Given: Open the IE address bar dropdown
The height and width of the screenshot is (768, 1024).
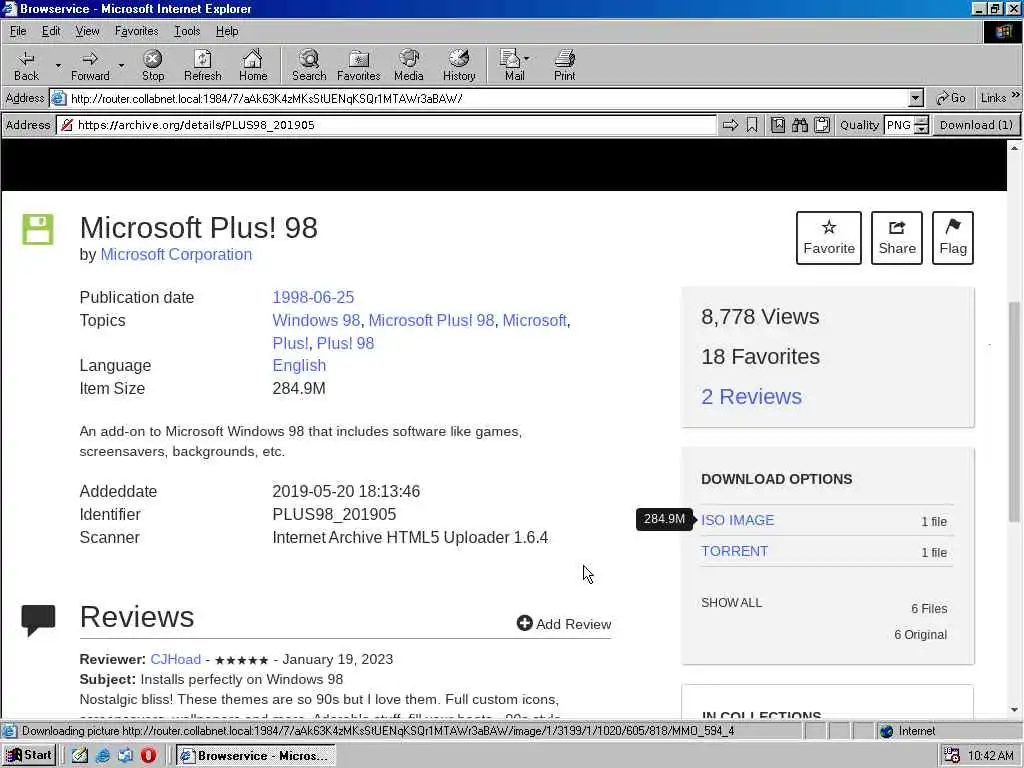Looking at the screenshot, I should 916,99.
